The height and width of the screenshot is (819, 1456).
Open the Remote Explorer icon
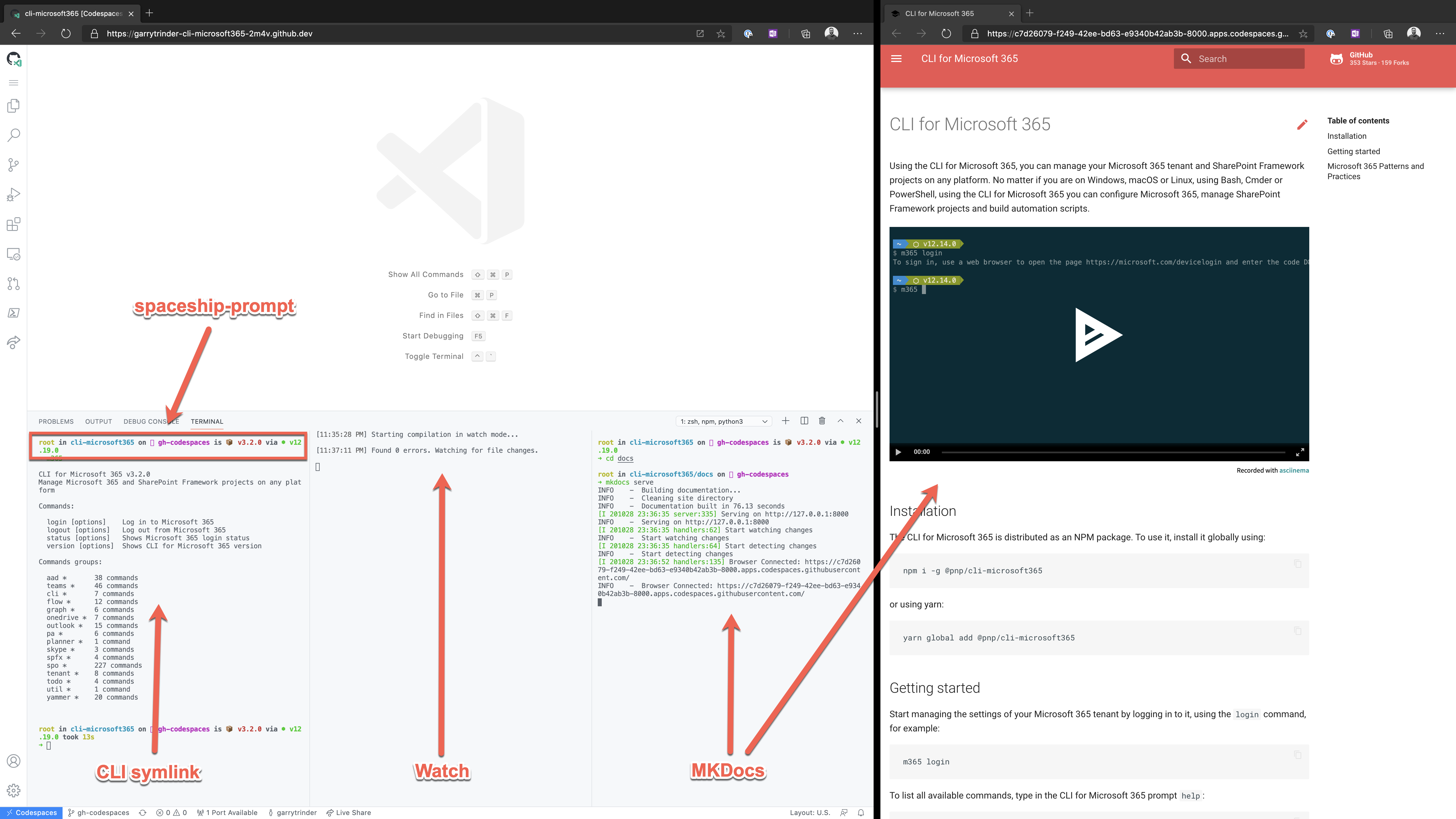[13, 254]
